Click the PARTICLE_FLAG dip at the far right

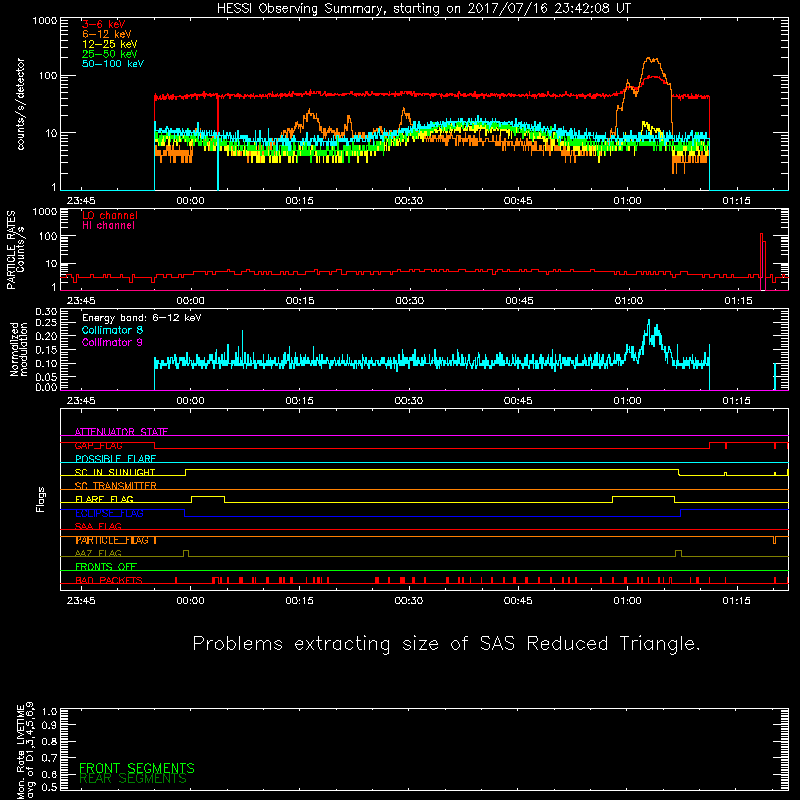click(x=774, y=540)
